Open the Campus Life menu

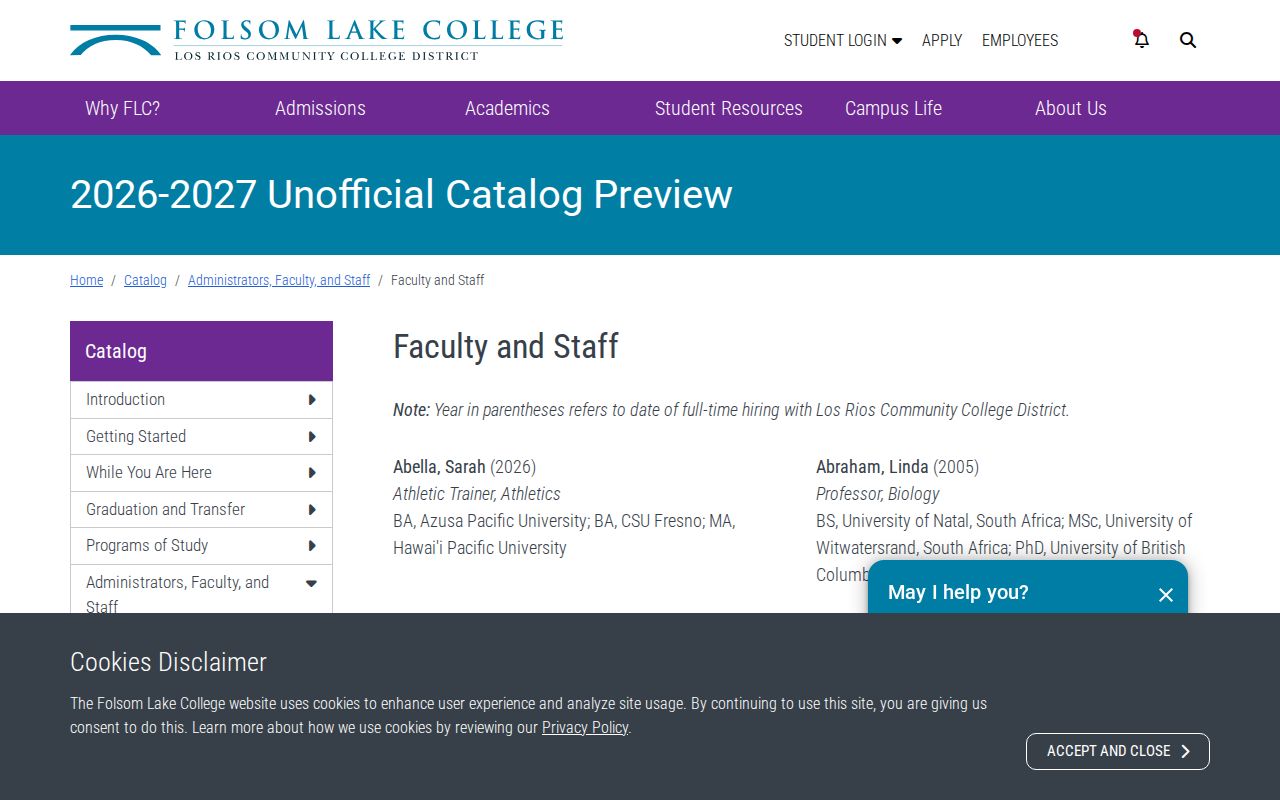(893, 108)
